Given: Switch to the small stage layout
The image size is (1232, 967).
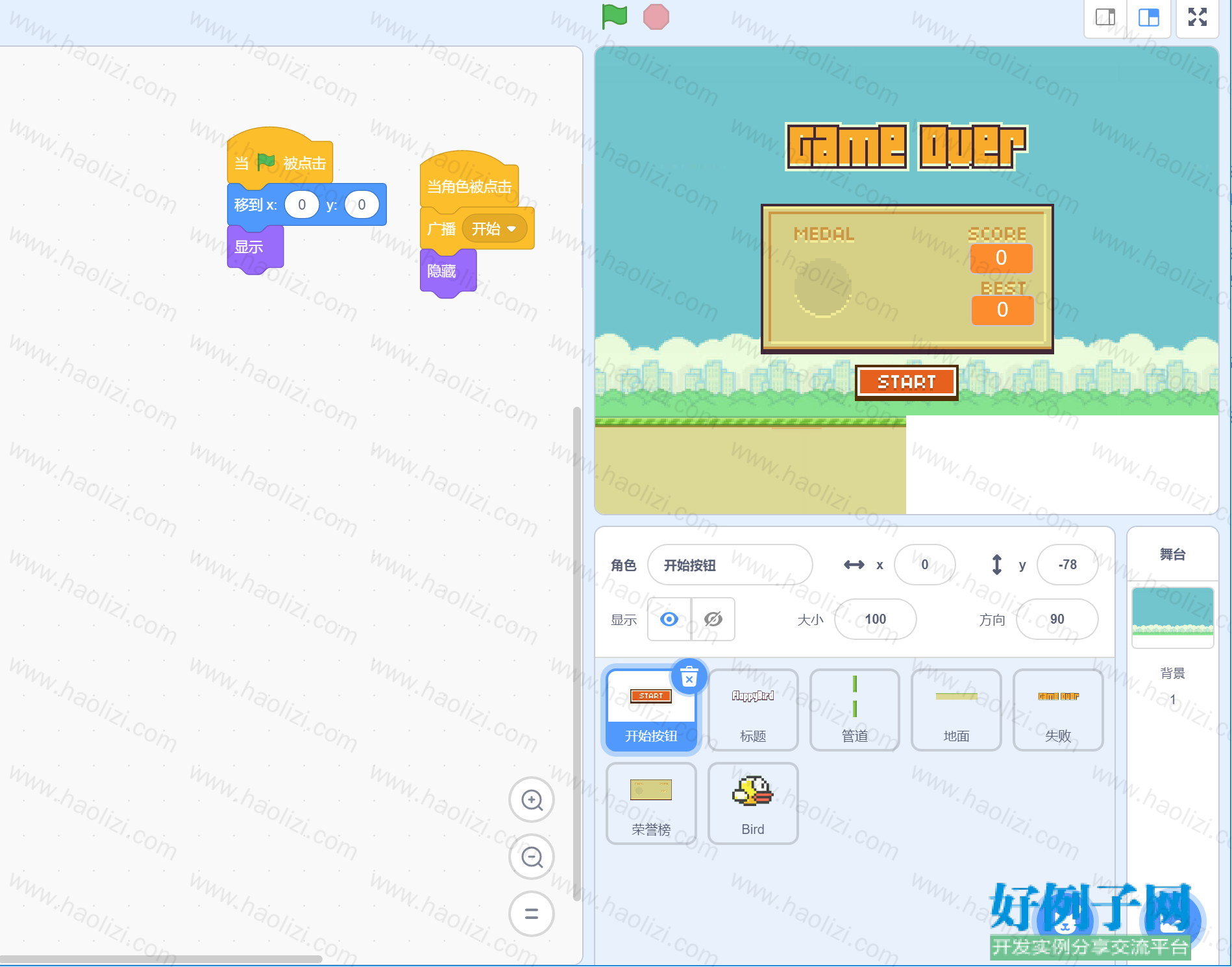Looking at the screenshot, I should (1105, 18).
